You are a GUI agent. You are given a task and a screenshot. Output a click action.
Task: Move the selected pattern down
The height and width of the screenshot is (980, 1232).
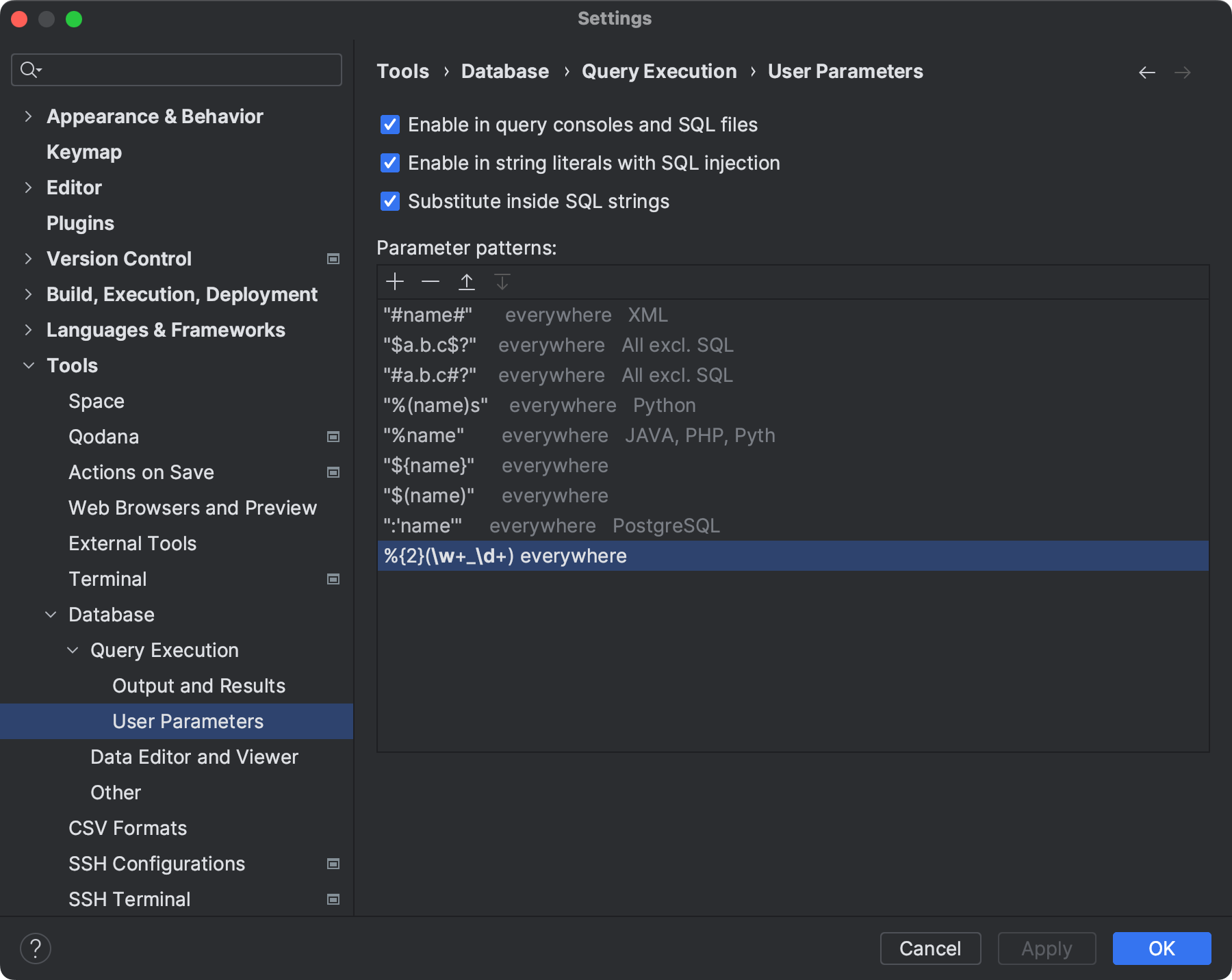502,281
